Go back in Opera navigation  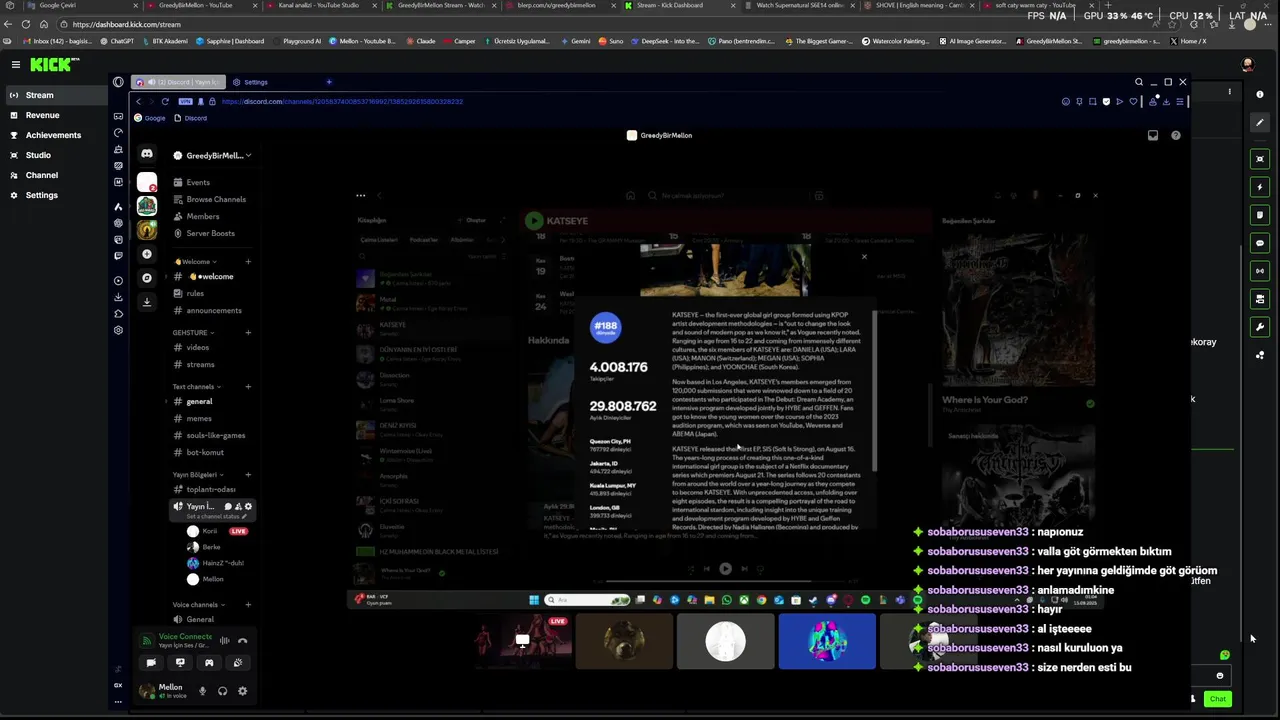pos(139,101)
